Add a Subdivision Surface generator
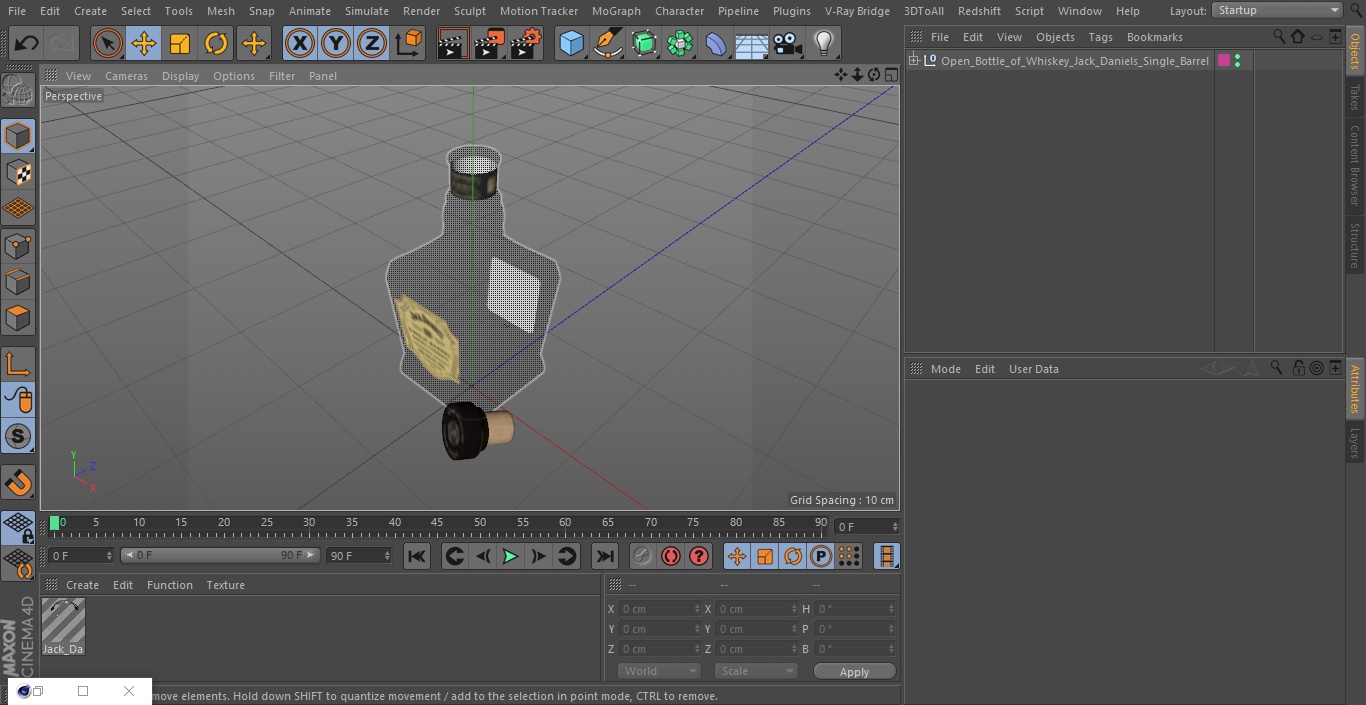Screen dimensions: 1366x705 pyautogui.click(x=644, y=43)
